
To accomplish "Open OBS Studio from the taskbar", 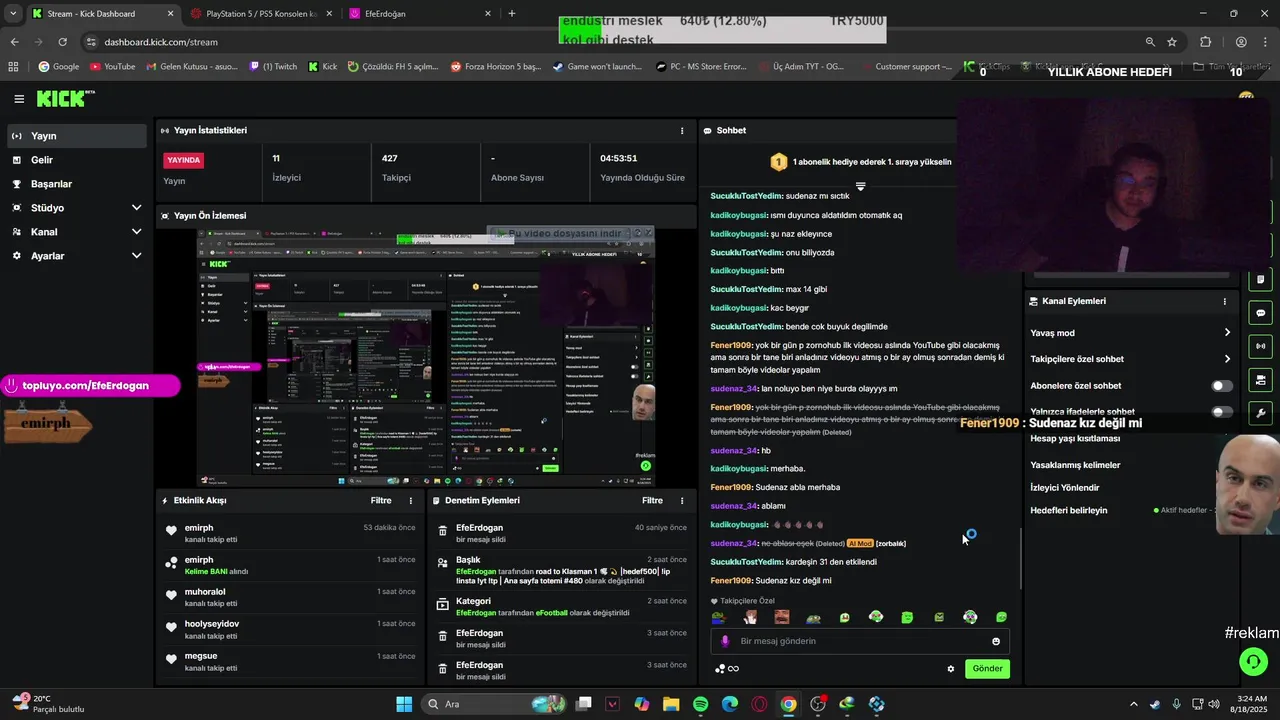I will 818,704.
